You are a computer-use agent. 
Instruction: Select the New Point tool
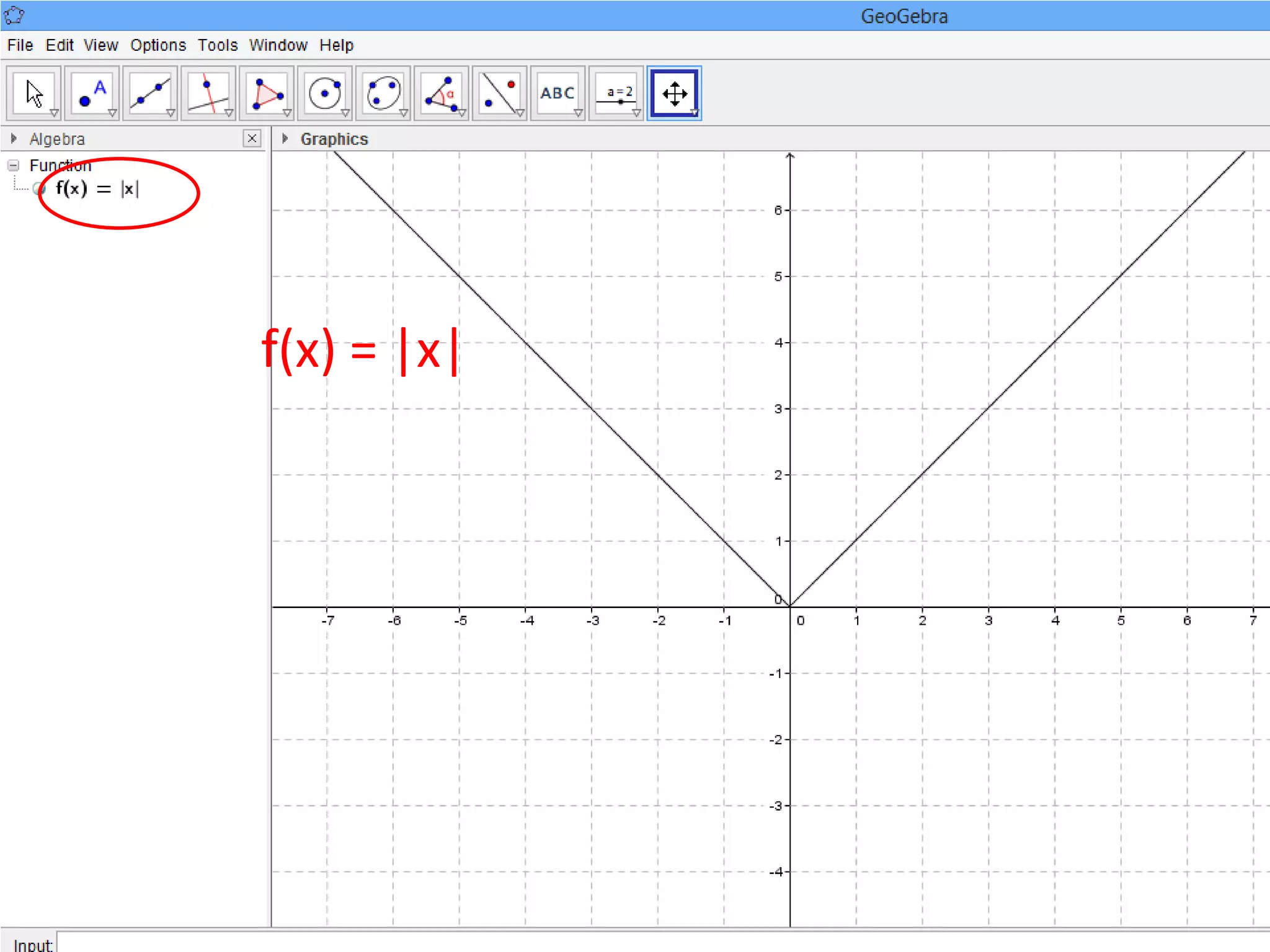tap(92, 93)
